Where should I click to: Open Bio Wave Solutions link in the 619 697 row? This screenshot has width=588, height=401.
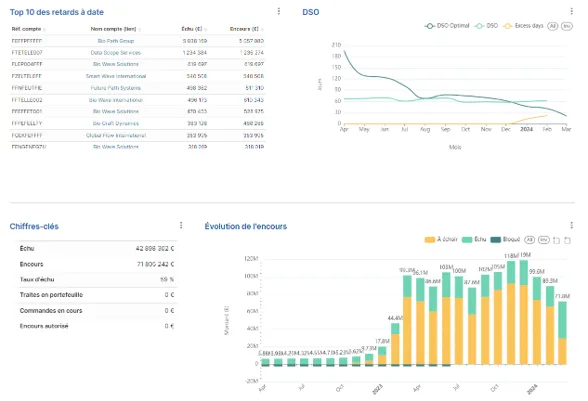(116, 64)
